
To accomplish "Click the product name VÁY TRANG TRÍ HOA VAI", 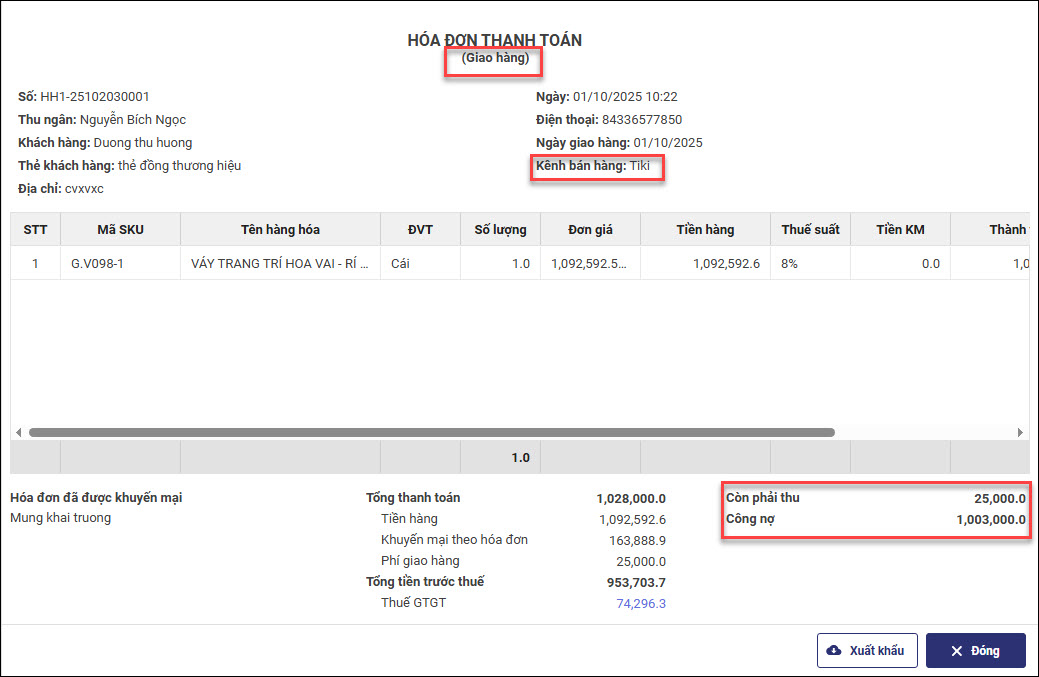I will click(280, 263).
